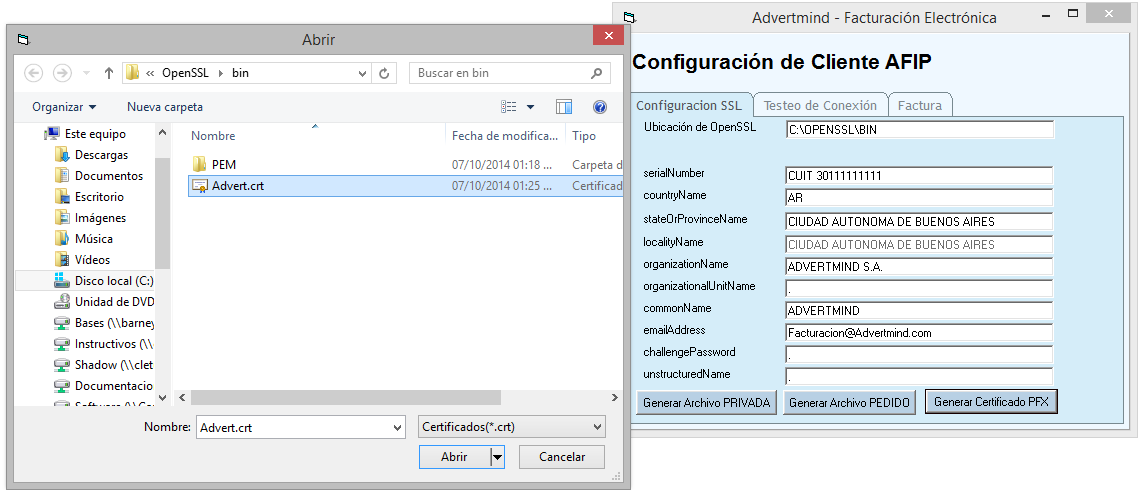Open the dialog help icon
The image size is (1140, 490).
tap(600, 107)
